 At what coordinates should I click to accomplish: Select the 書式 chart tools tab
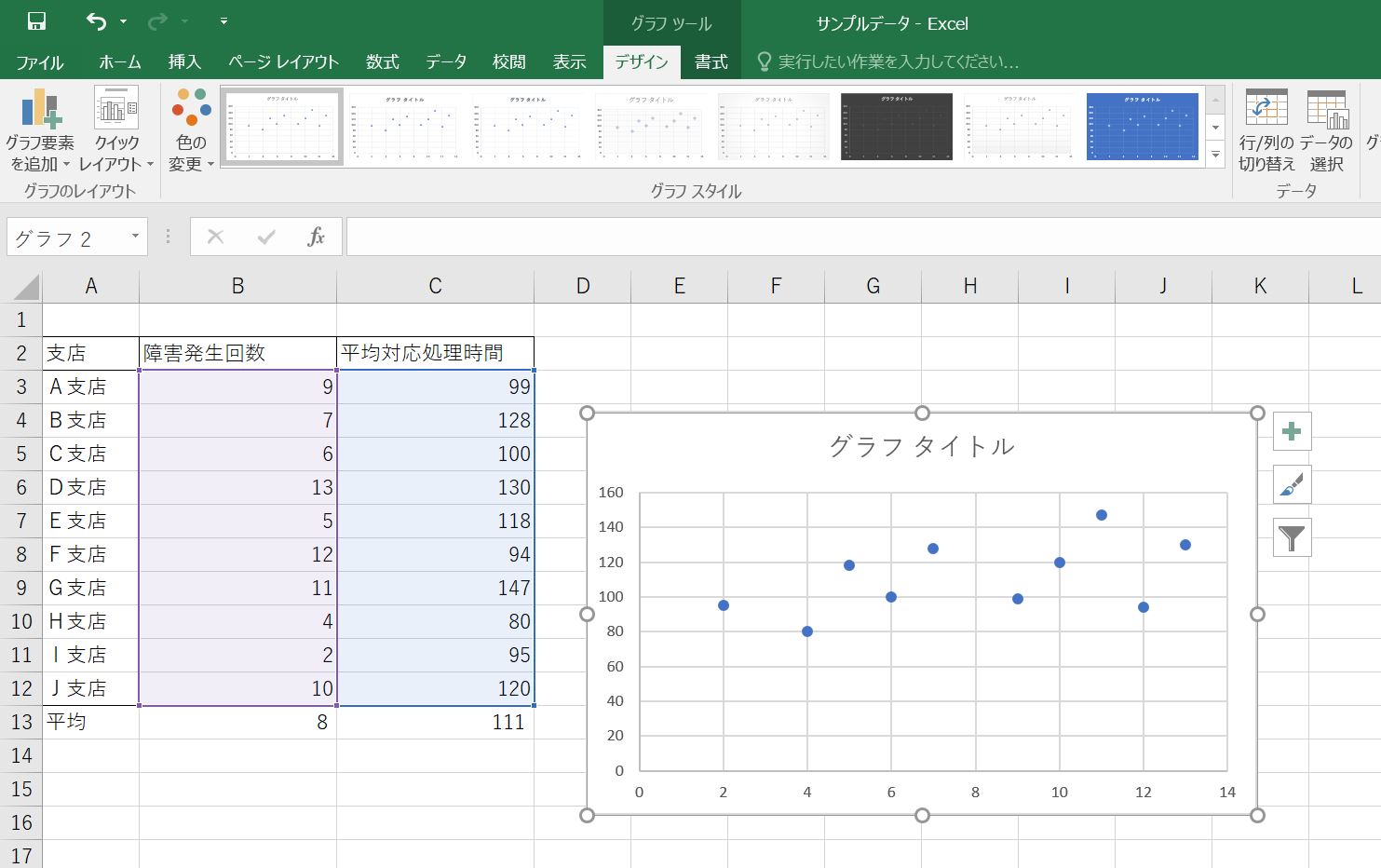point(711,62)
